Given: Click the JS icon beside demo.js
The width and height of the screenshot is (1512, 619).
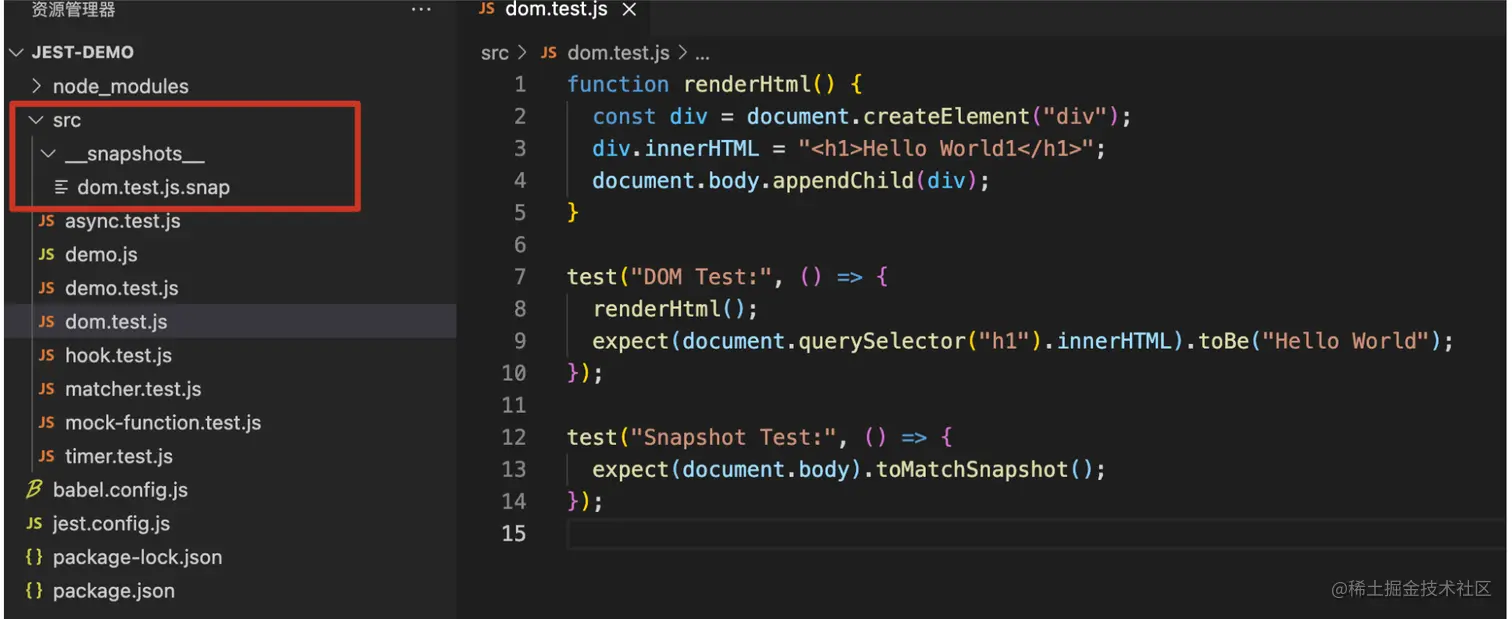Looking at the screenshot, I should coord(46,255).
